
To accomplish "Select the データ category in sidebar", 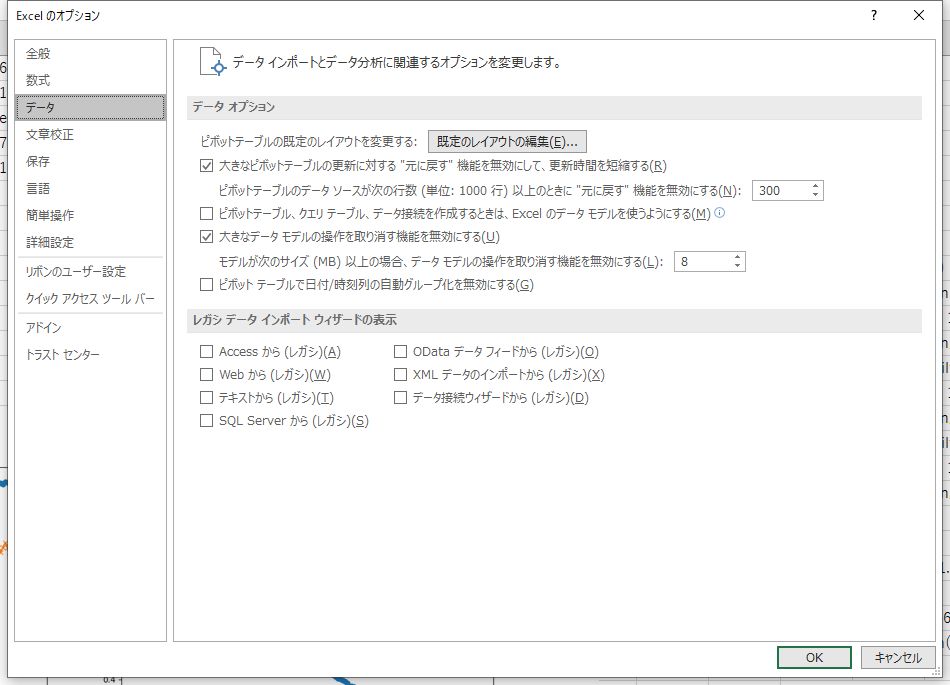I will 90,107.
